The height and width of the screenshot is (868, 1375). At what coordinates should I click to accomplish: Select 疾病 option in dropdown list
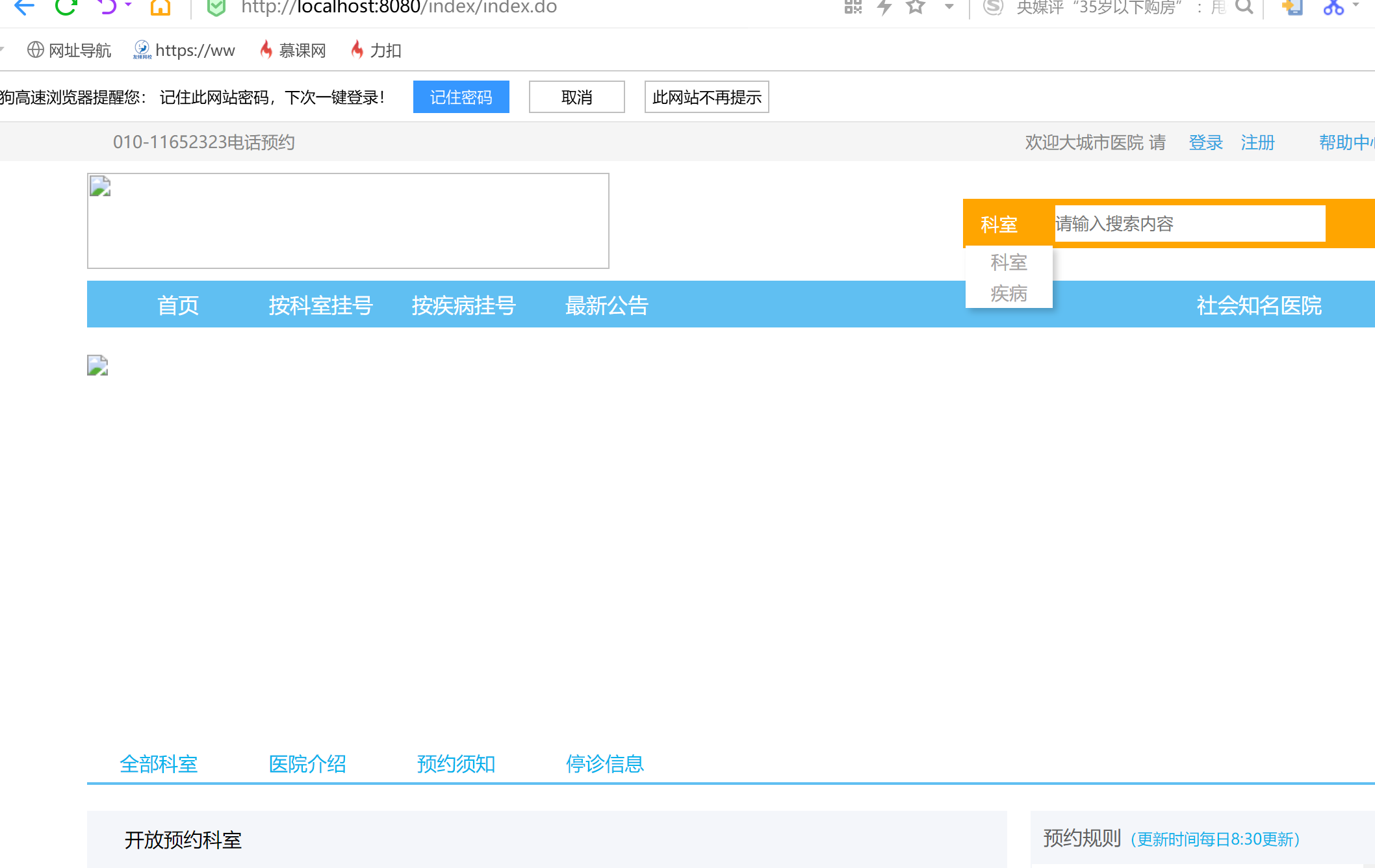click(x=1009, y=294)
